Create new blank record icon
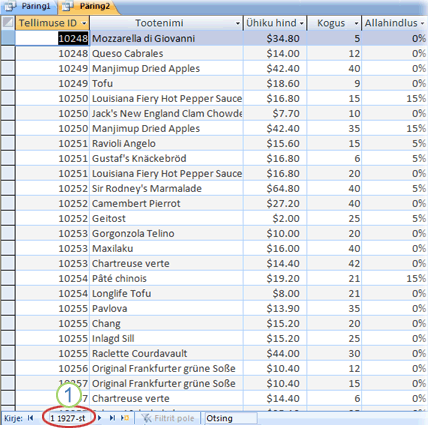The image size is (428, 428). click(125, 418)
